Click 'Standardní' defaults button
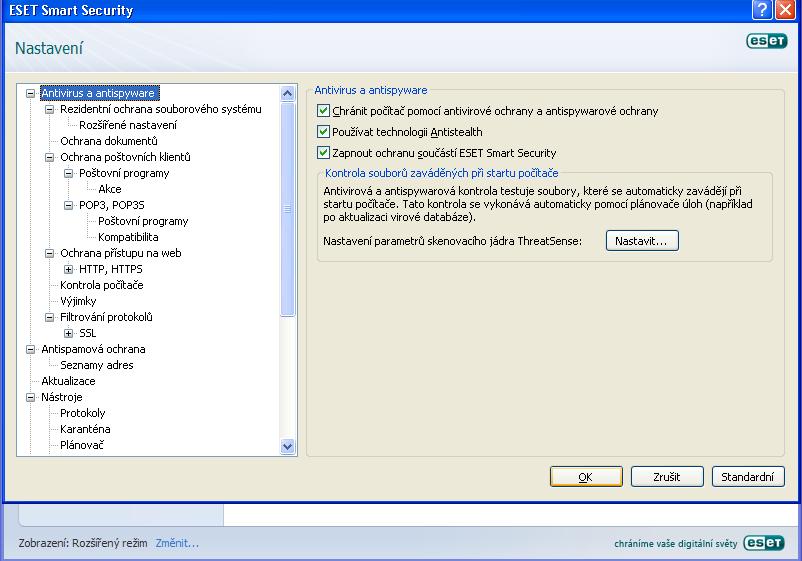Screen dimensions: 802x561 pyautogui.click(x=748, y=477)
